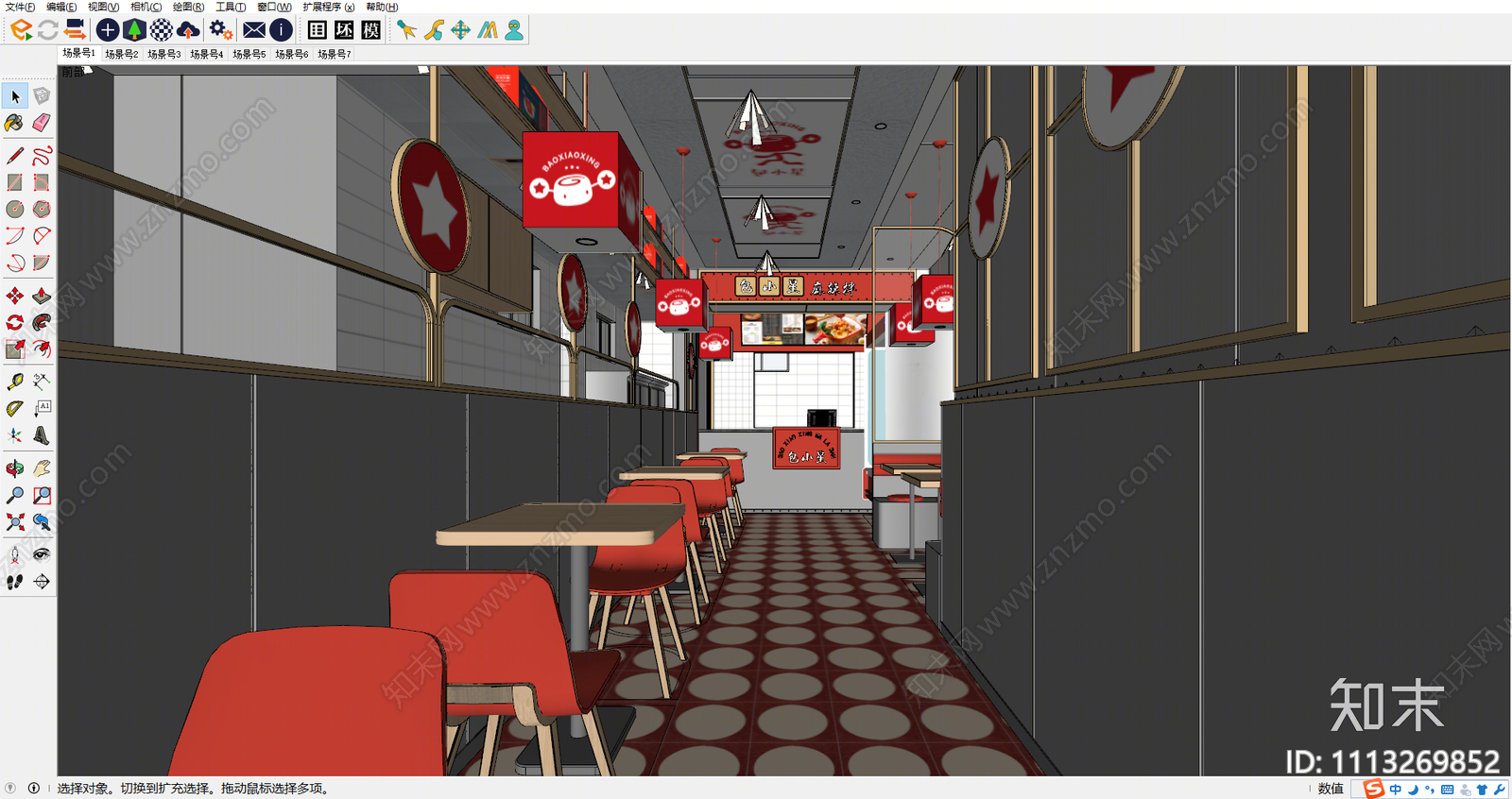Viewport: 1512px width, 799px height.
Task: Toggle Sogou 中 Chinese input mode
Action: point(1396,790)
